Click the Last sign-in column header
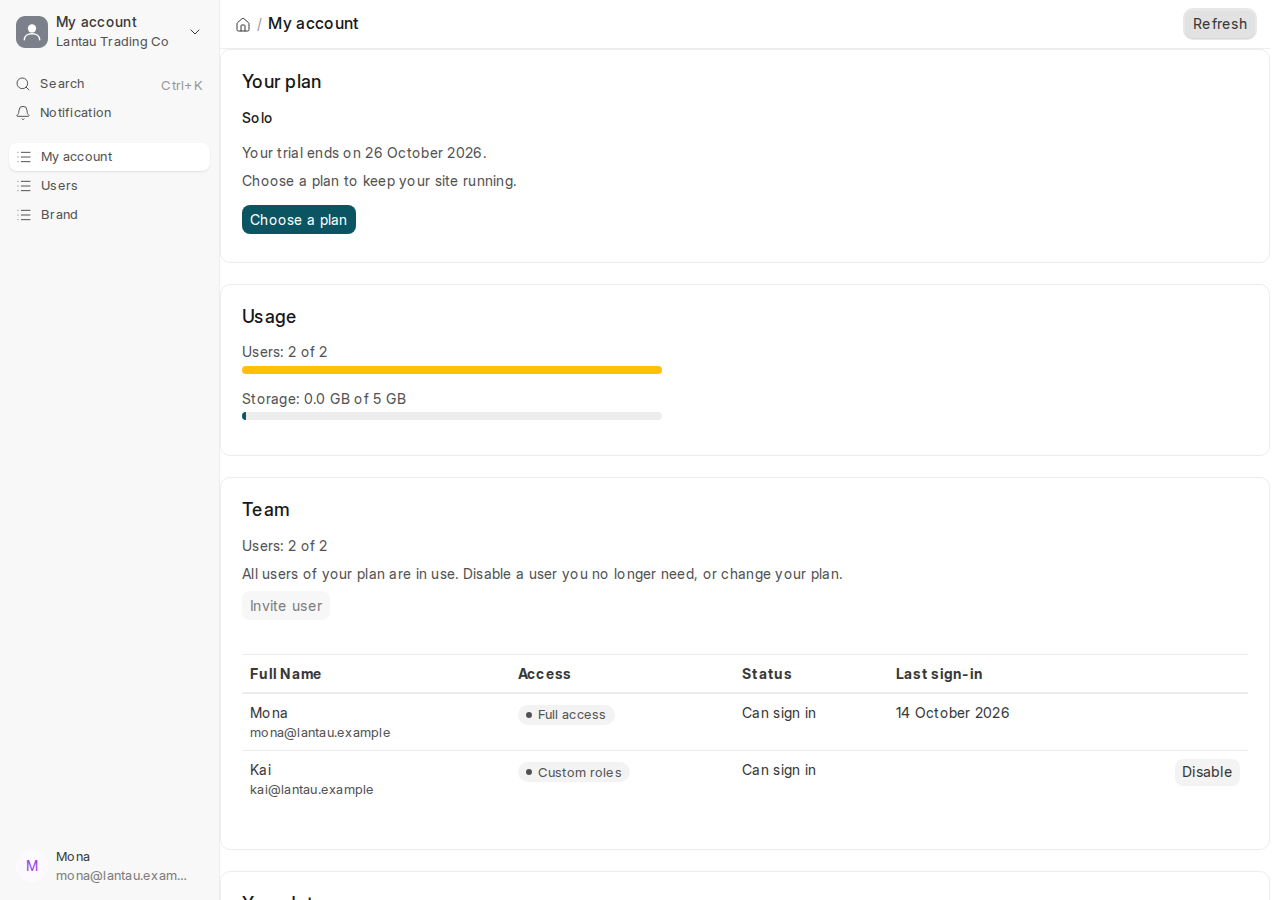The width and height of the screenshot is (1280, 900). (x=939, y=674)
